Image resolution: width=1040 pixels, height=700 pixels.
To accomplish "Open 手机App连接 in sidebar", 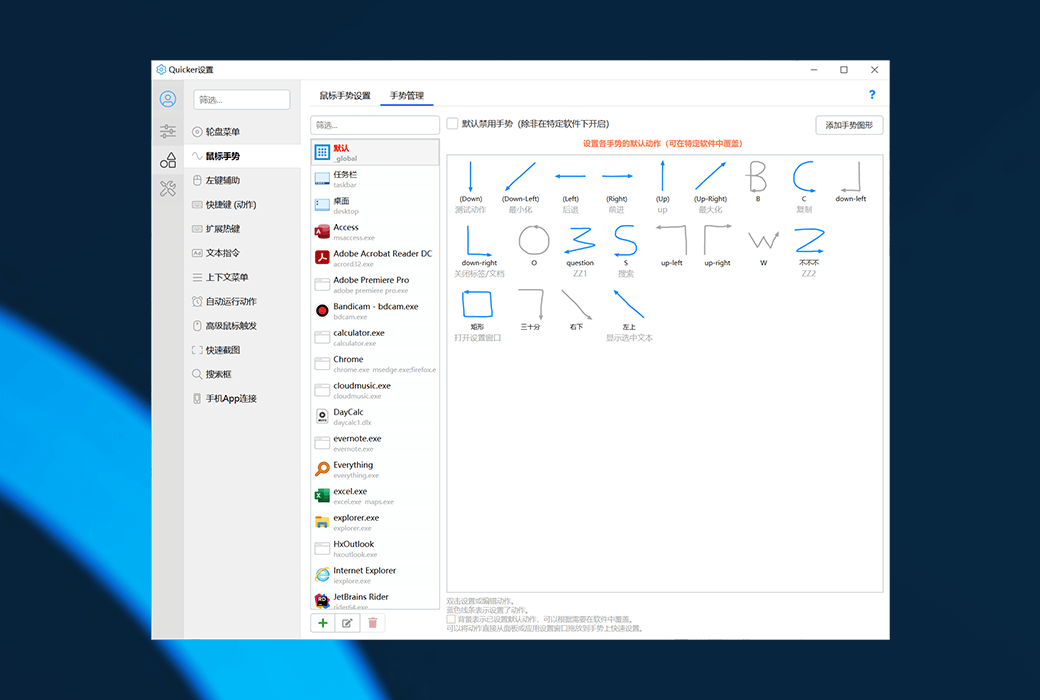I will coord(242,398).
